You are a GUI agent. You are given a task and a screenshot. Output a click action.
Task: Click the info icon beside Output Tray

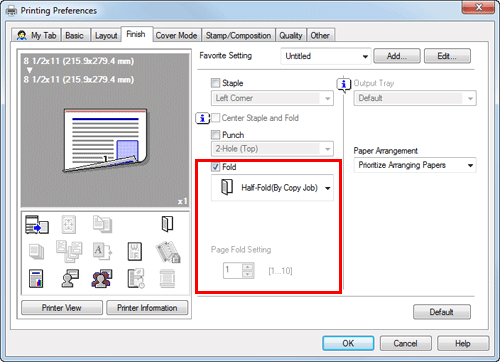[x=344, y=84]
